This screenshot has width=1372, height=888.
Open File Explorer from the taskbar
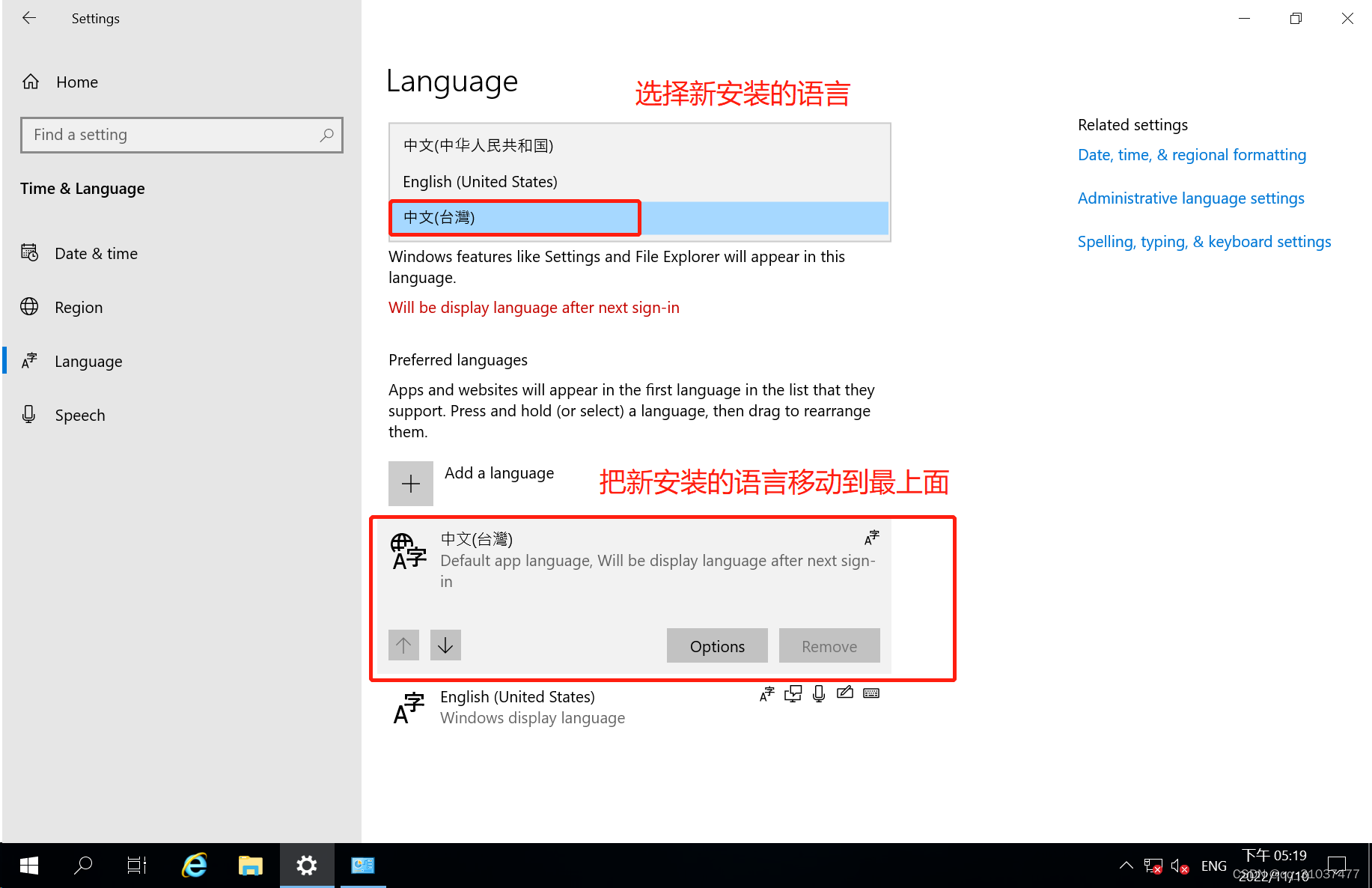(251, 866)
